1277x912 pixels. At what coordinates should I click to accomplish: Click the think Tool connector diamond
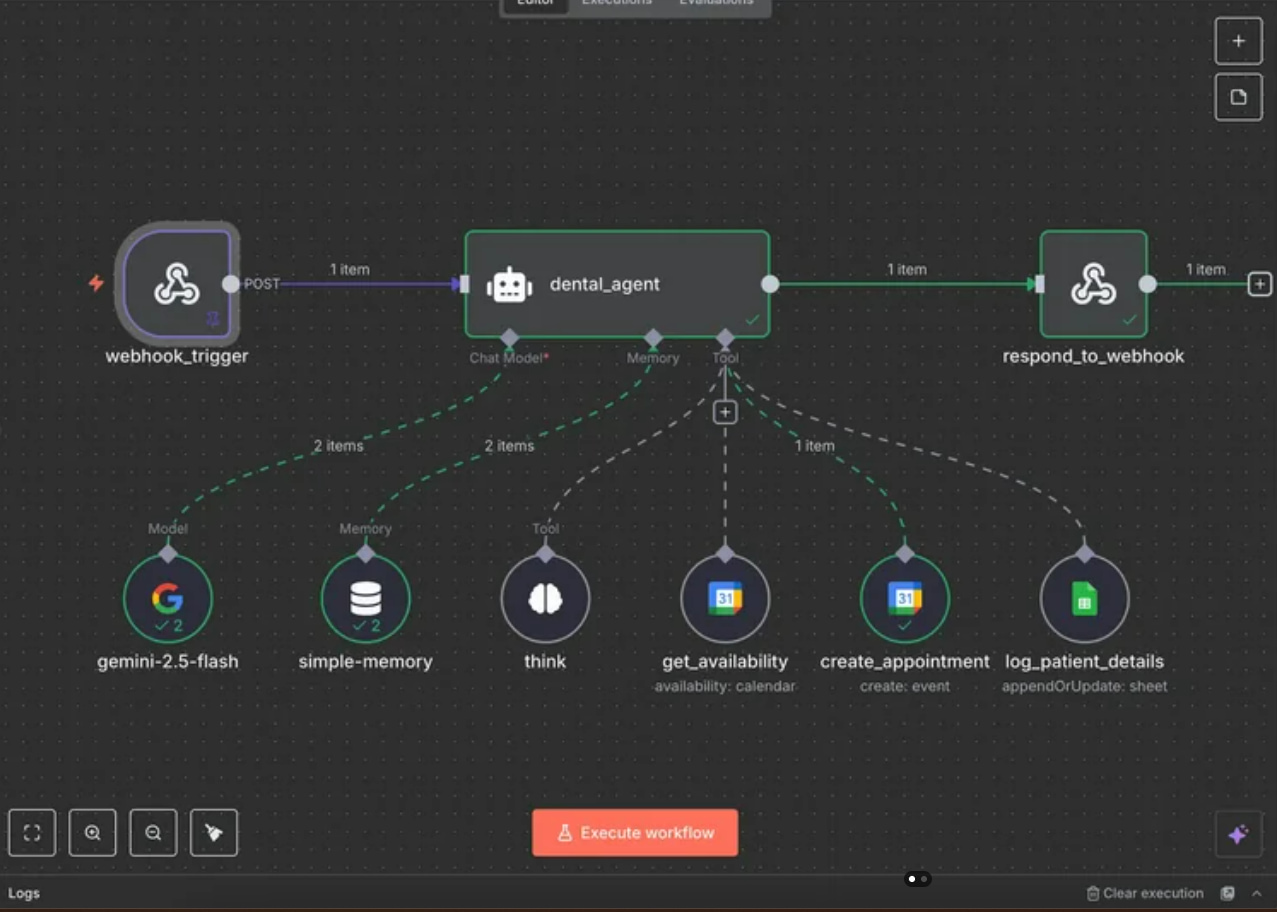click(x=545, y=553)
